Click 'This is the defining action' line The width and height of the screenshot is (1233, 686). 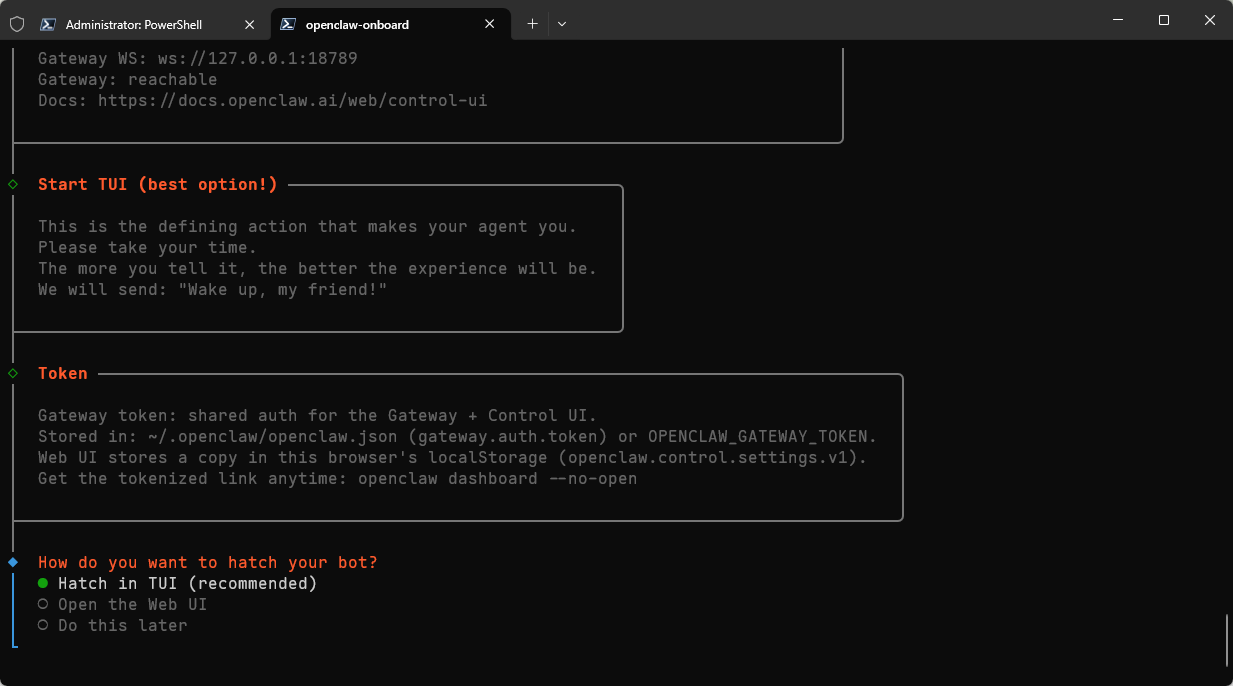308,227
